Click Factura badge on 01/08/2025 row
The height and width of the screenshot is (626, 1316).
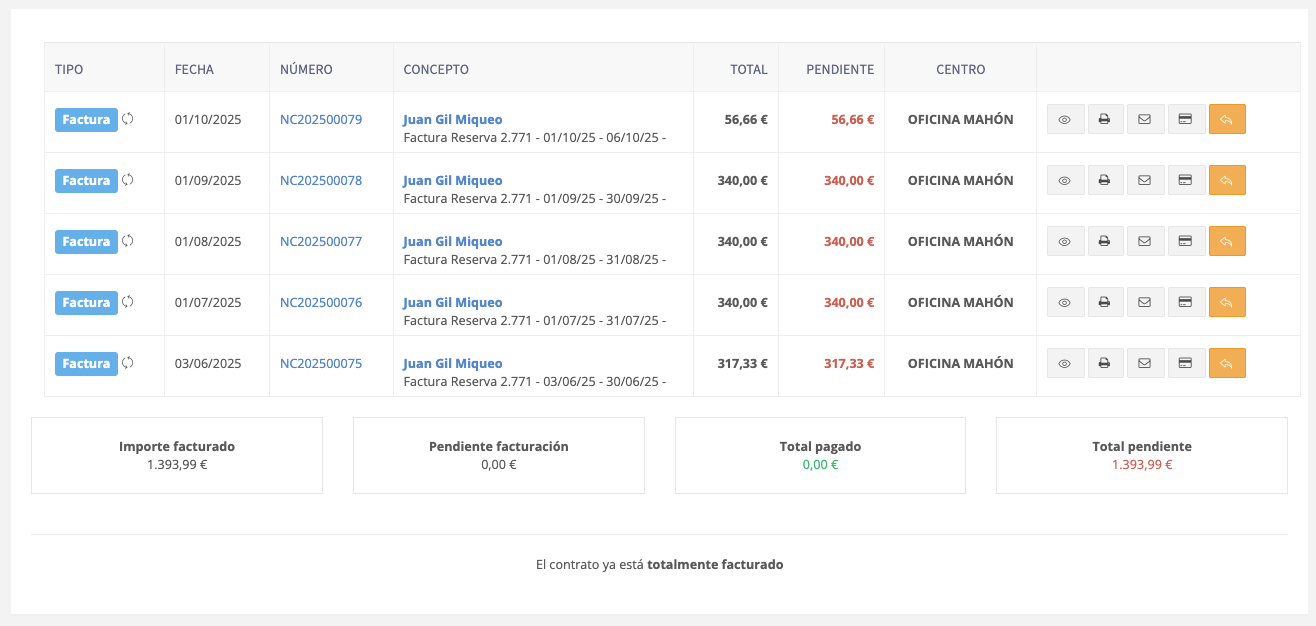point(86,242)
